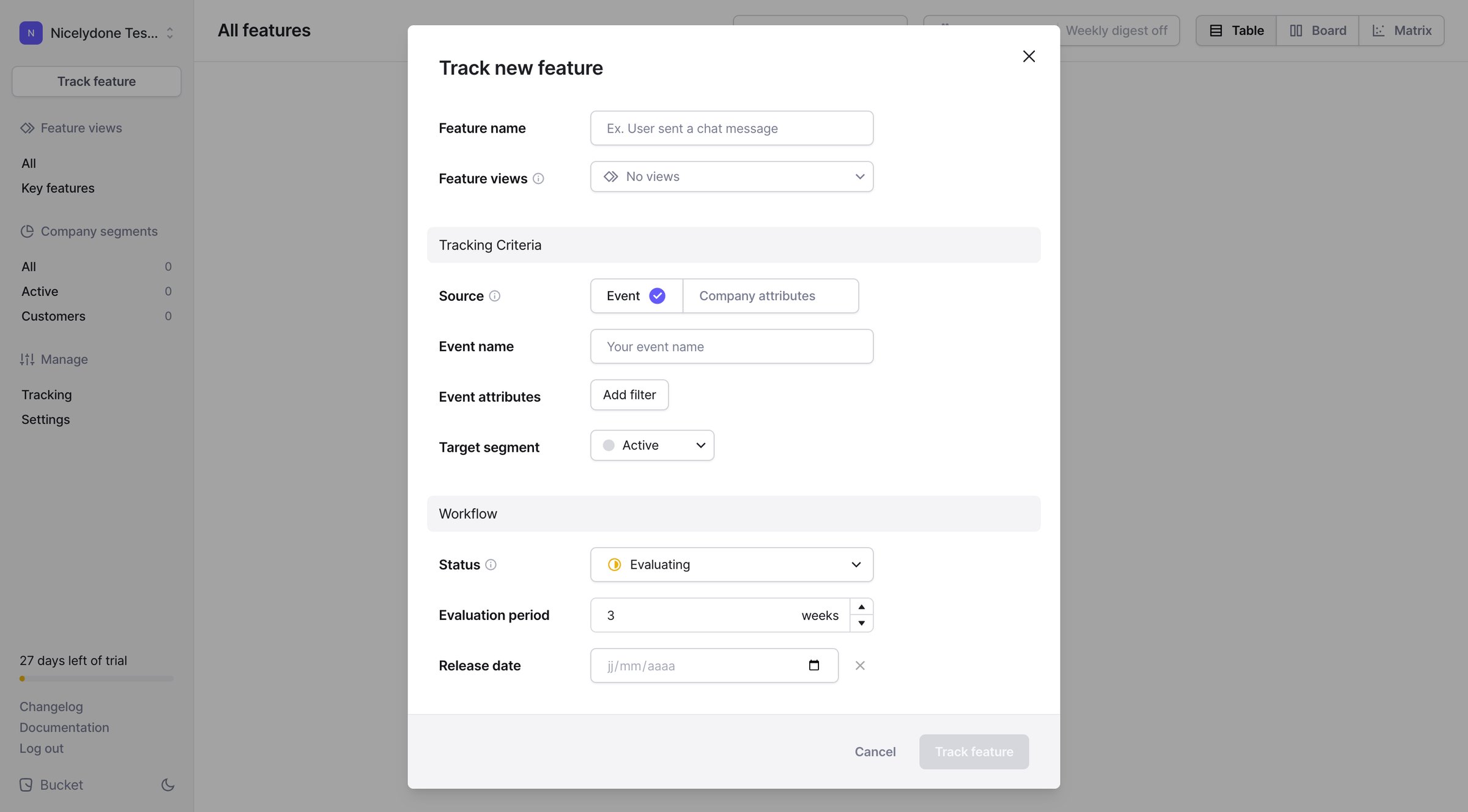Screen dimensions: 1468x812
Task: Open the No views dropdown
Action: (732, 177)
